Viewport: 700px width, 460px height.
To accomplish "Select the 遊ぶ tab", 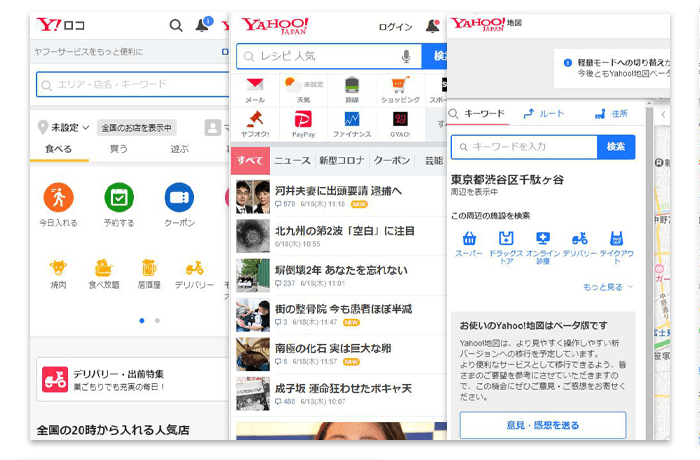I will [x=179, y=149].
